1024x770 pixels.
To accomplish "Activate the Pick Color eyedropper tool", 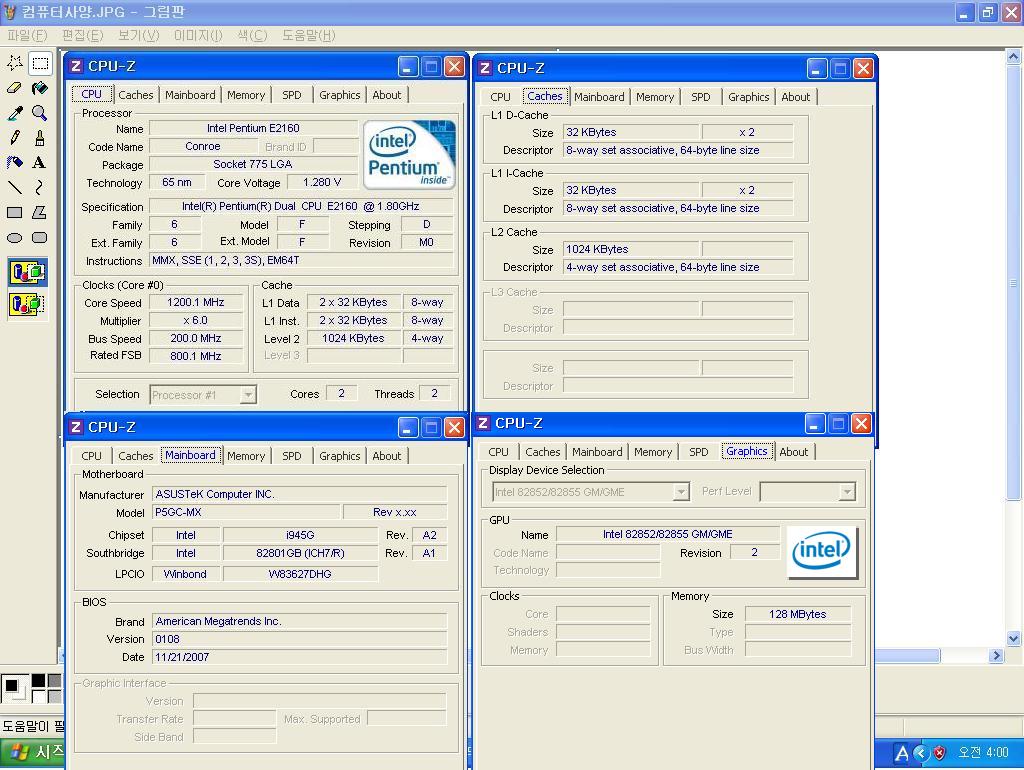I will 14,113.
